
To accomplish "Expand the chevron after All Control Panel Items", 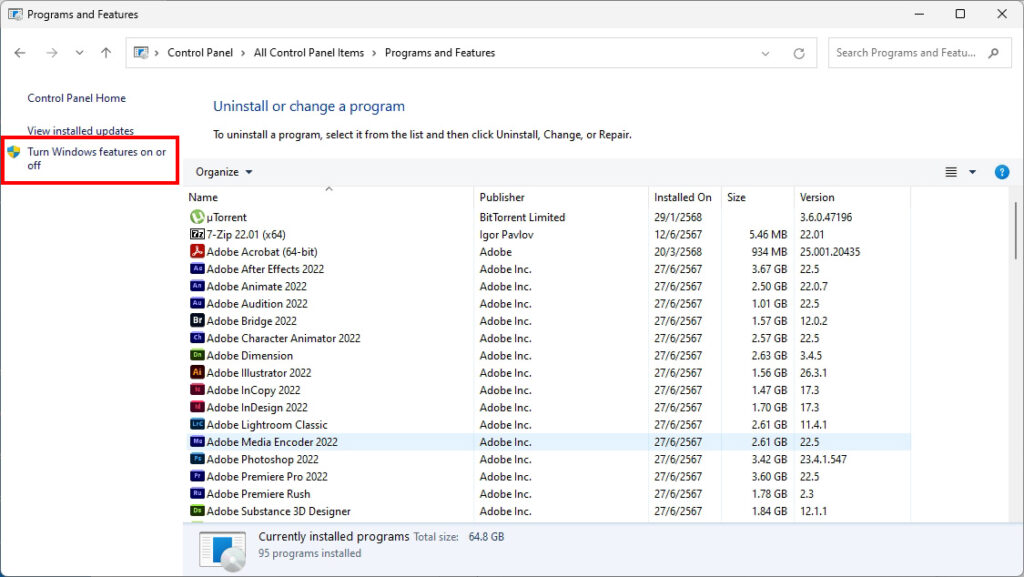I will pyautogui.click(x=374, y=54).
